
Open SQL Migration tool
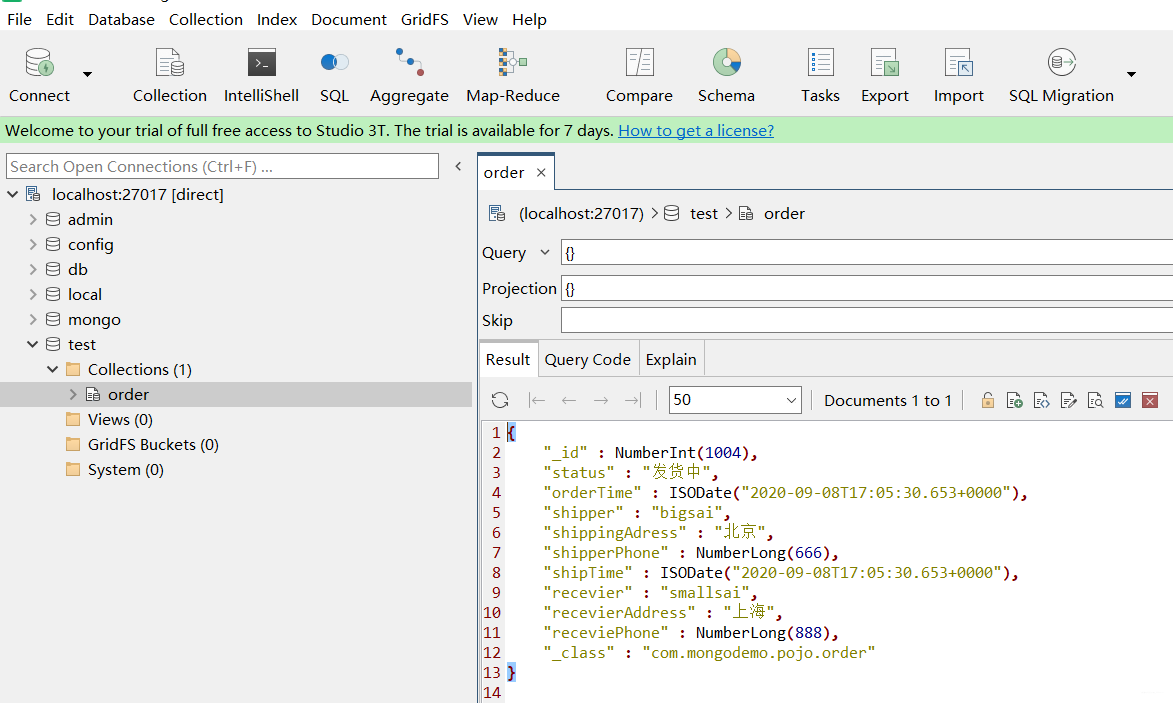tap(1060, 75)
